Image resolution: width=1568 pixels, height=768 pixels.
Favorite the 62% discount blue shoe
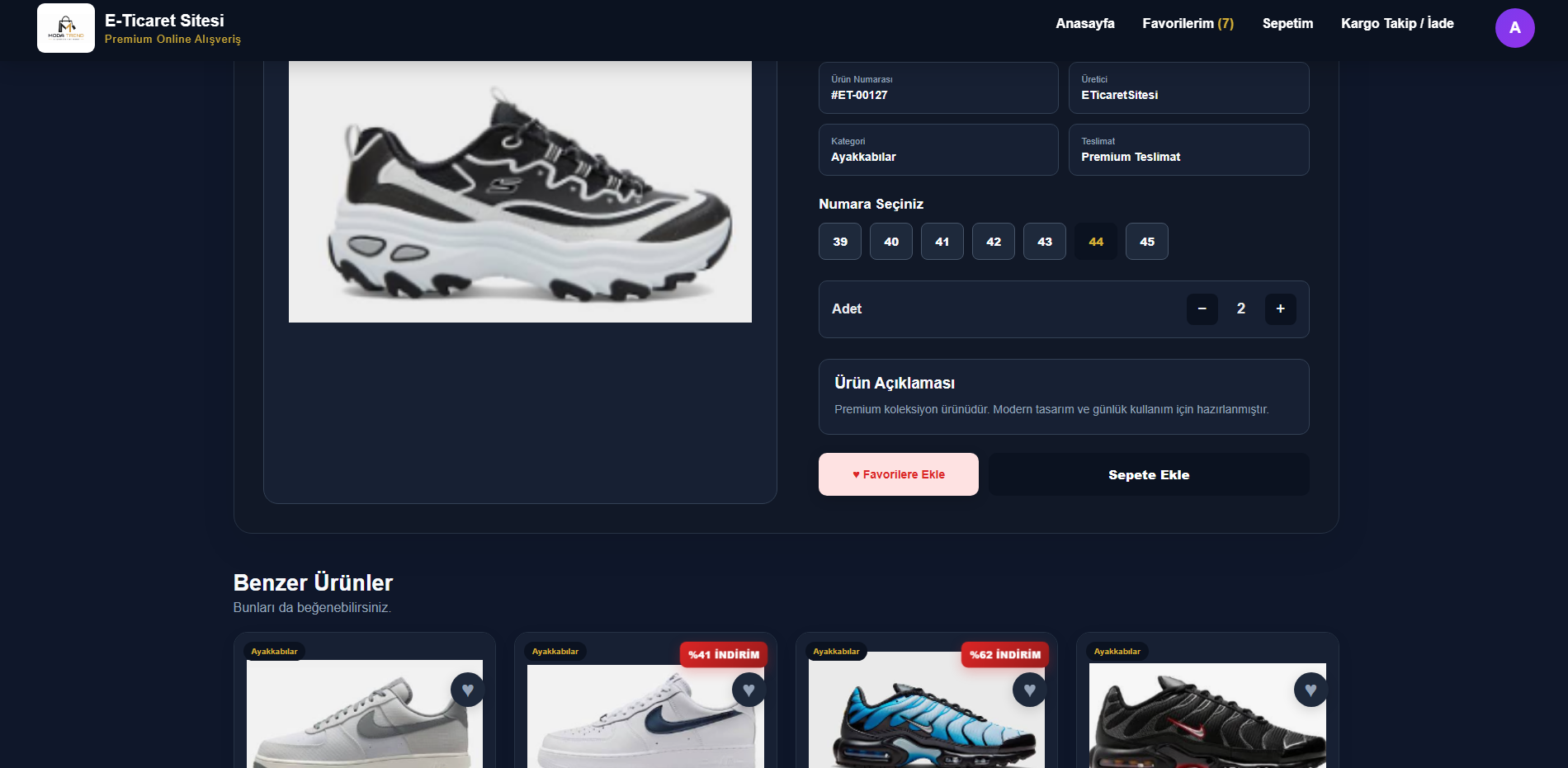pyautogui.click(x=1029, y=690)
